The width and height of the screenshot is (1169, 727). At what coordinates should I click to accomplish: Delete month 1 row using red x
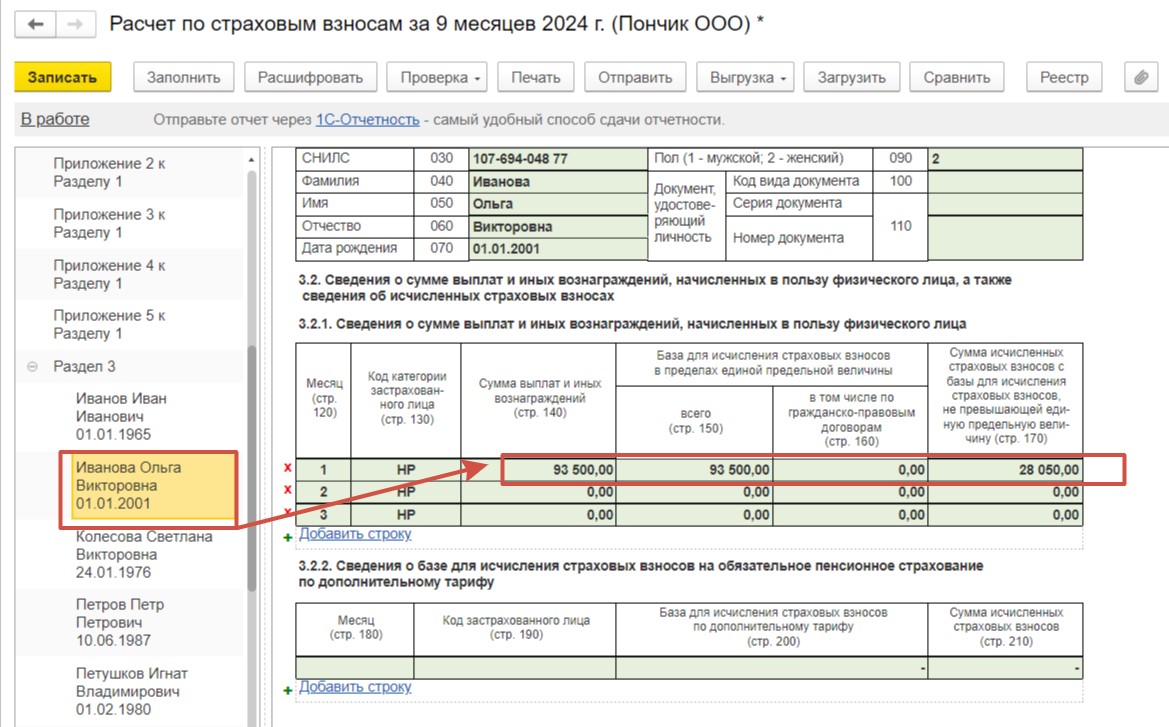[288, 468]
